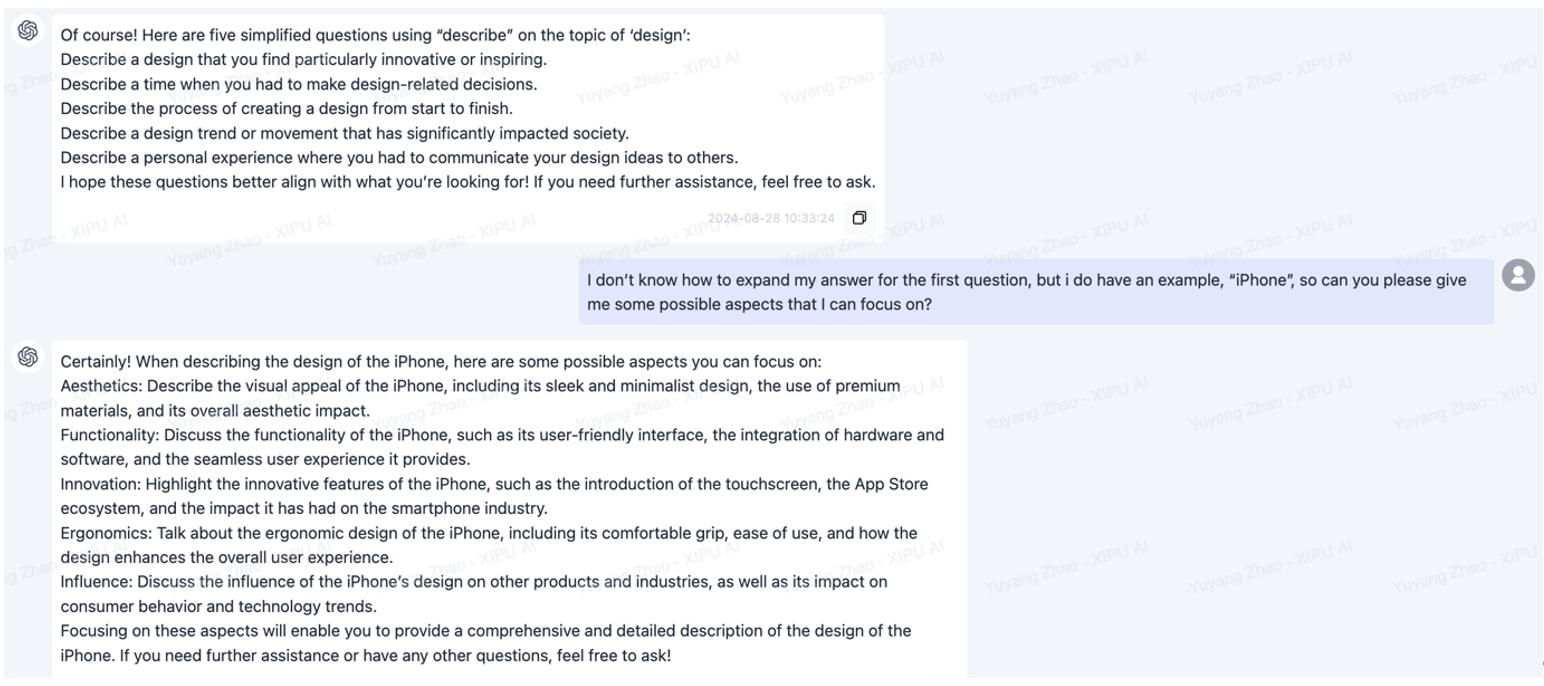
Task: Click 'Describe a personal experience' line
Action: pos(399,157)
